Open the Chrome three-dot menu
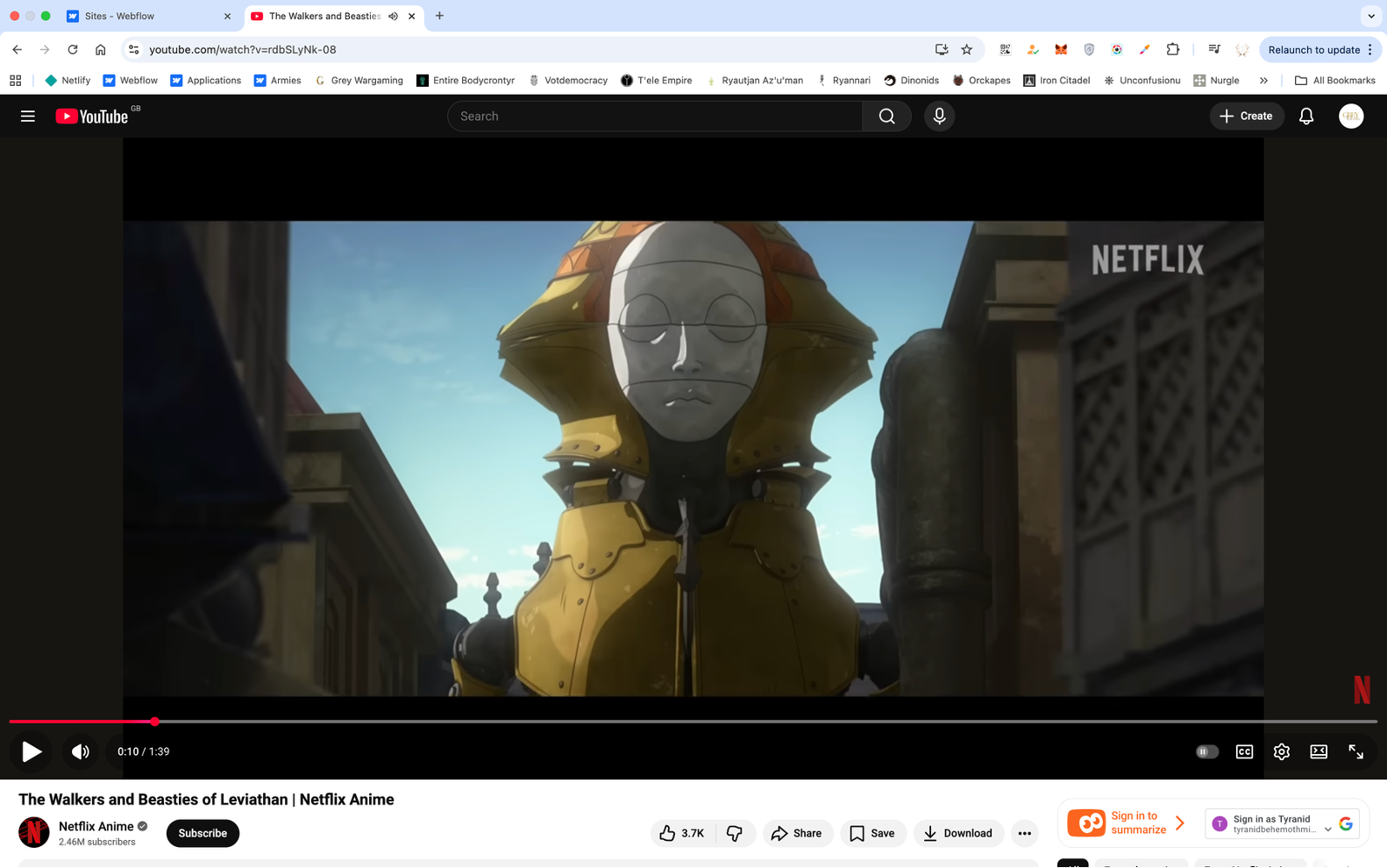 (x=1369, y=50)
